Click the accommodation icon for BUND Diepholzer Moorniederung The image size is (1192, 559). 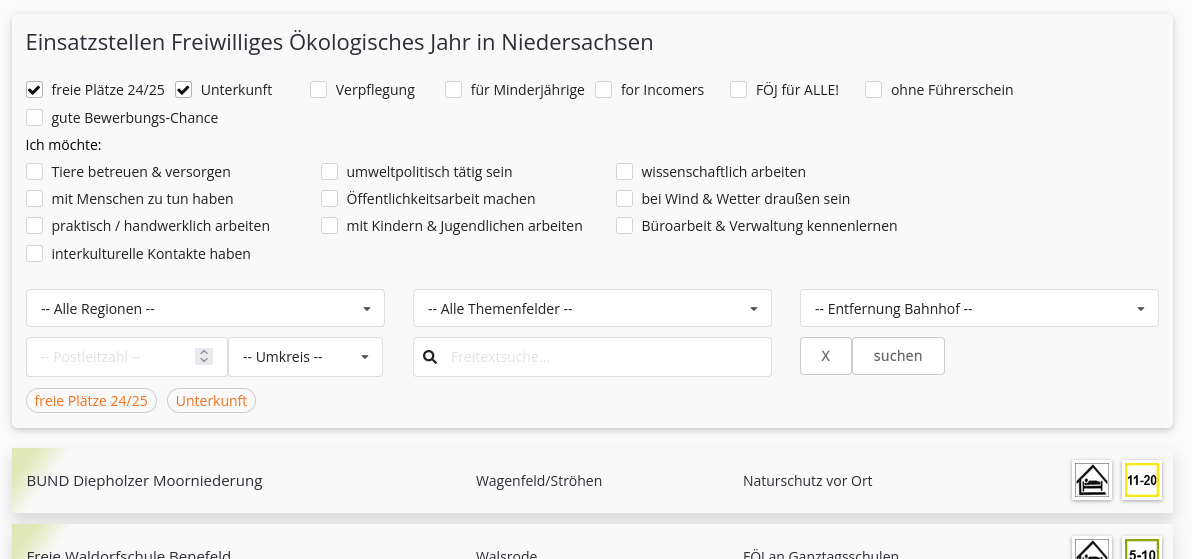pos(1091,481)
